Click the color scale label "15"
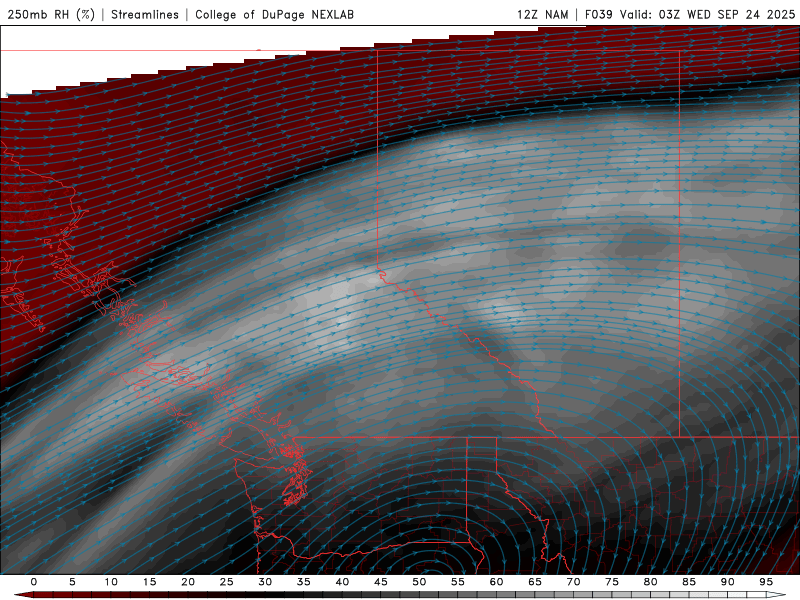 pyautogui.click(x=149, y=582)
